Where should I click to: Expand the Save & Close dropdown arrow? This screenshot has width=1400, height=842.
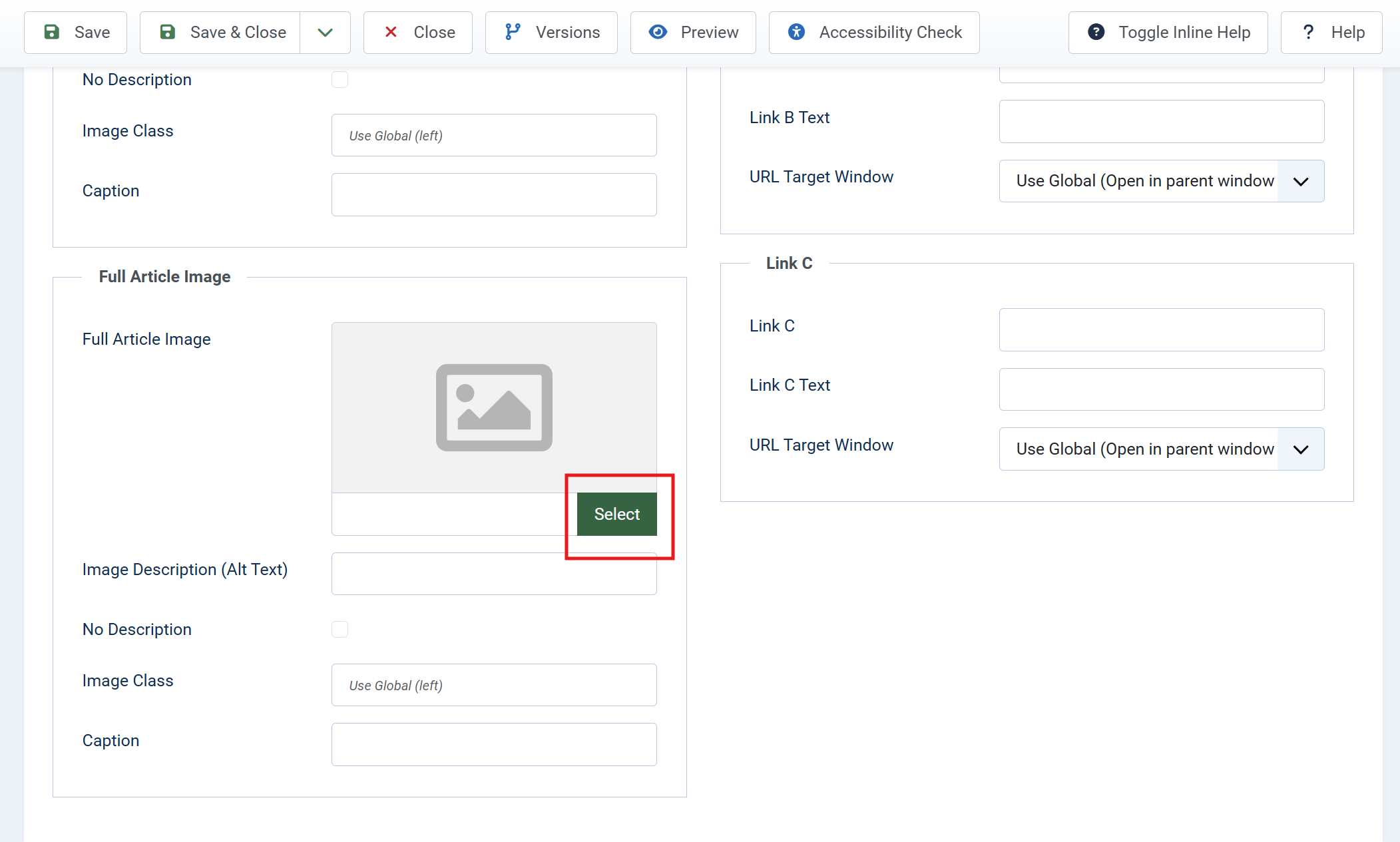pyautogui.click(x=325, y=32)
